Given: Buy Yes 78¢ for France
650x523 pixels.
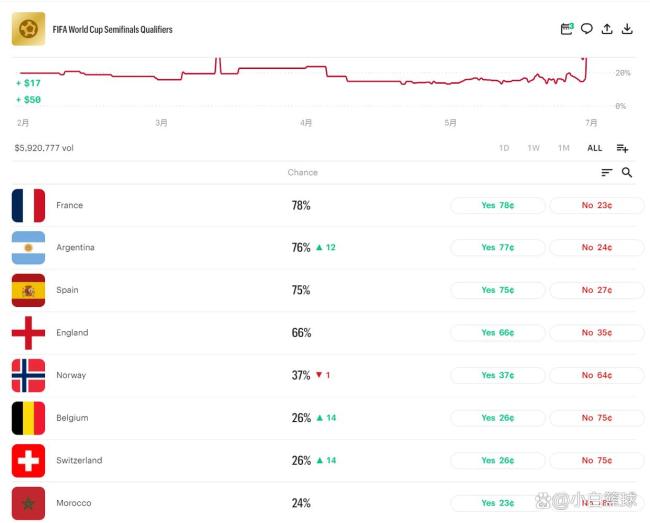Looking at the screenshot, I should point(498,205).
